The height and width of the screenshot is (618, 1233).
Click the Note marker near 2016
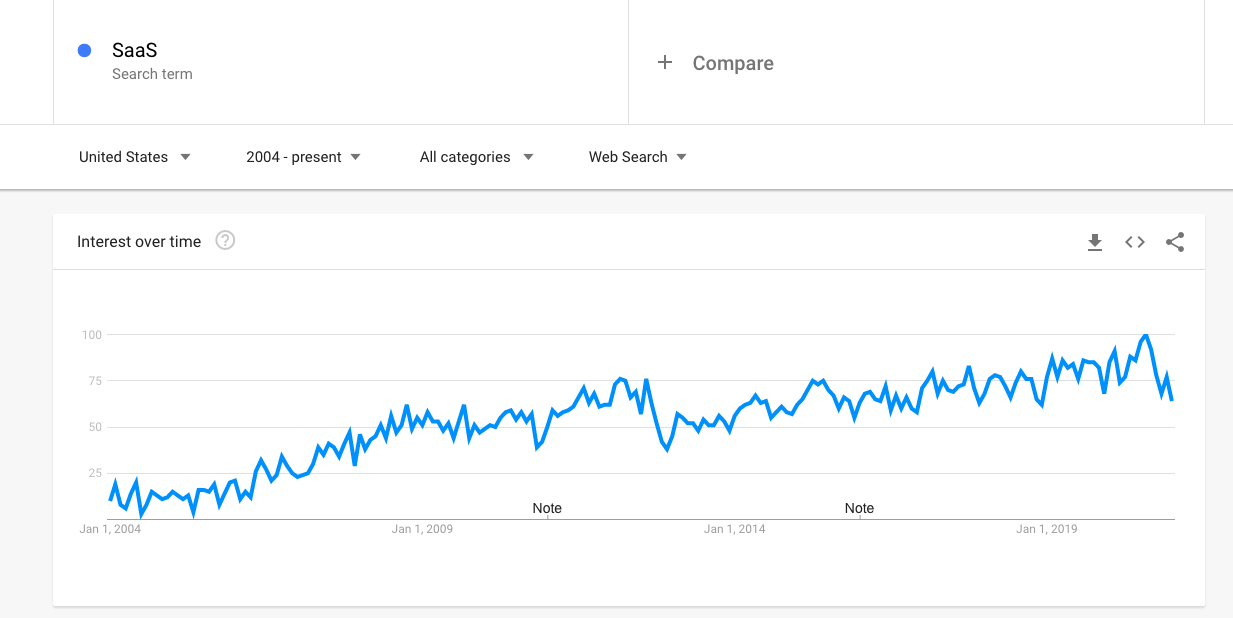859,508
